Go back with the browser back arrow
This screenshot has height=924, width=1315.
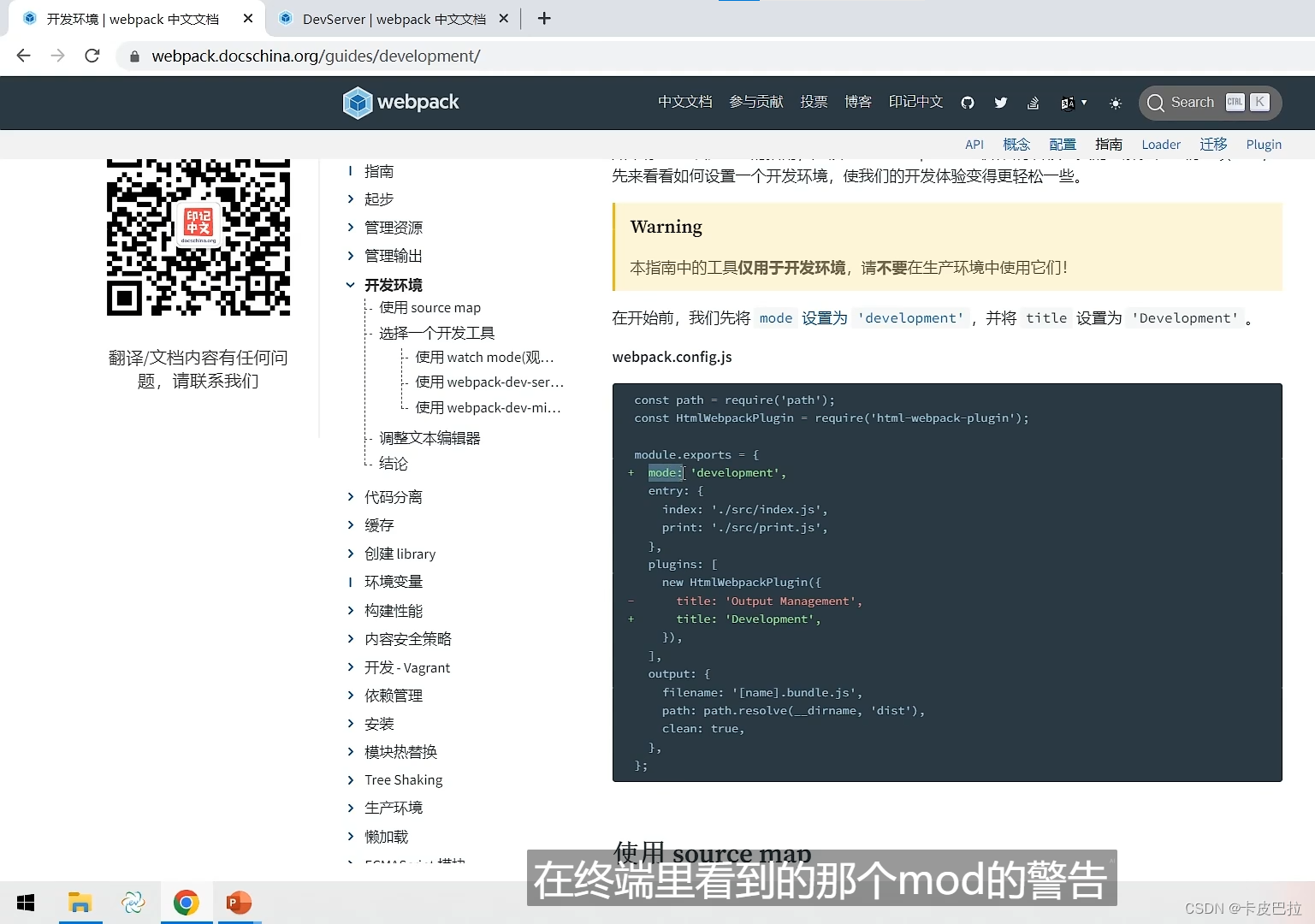23,56
